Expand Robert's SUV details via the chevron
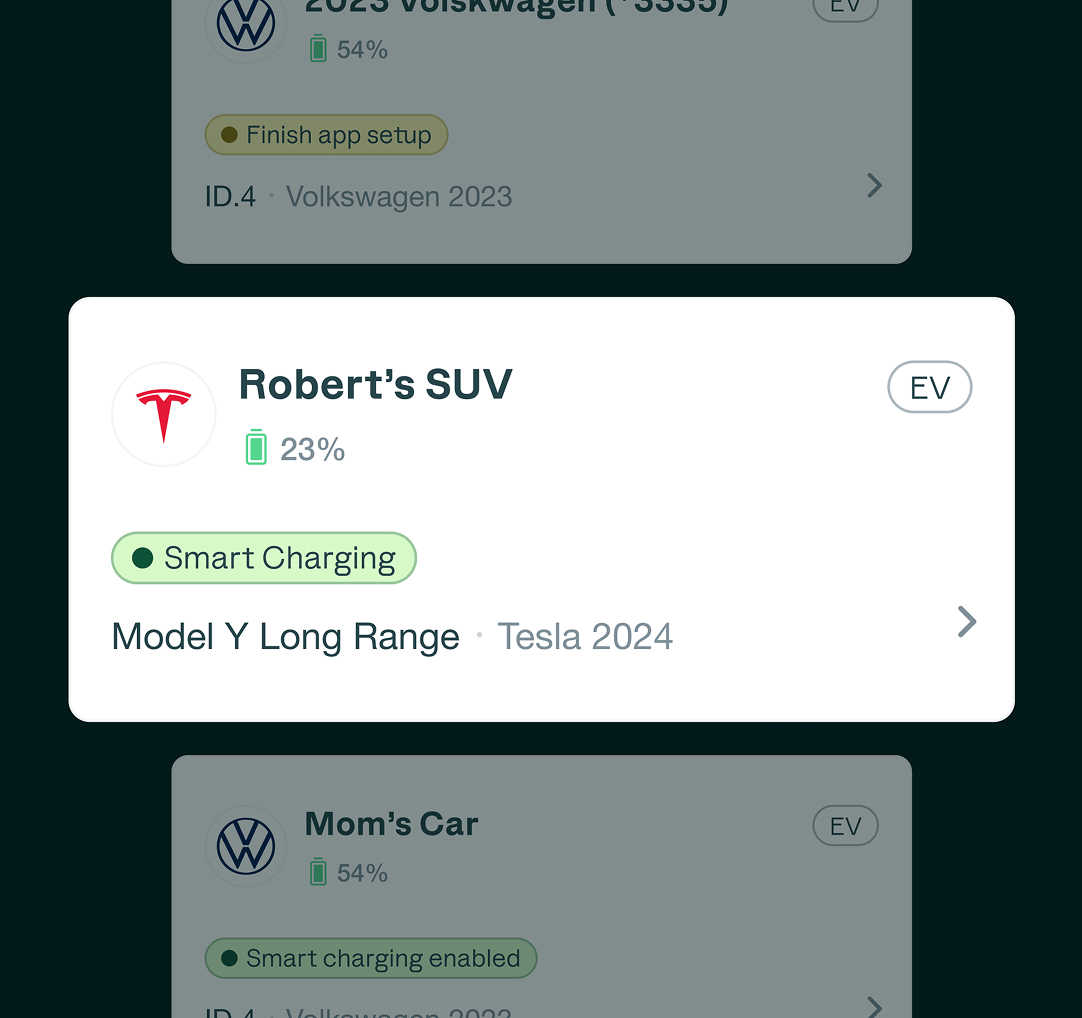The width and height of the screenshot is (1082, 1018). click(x=966, y=621)
